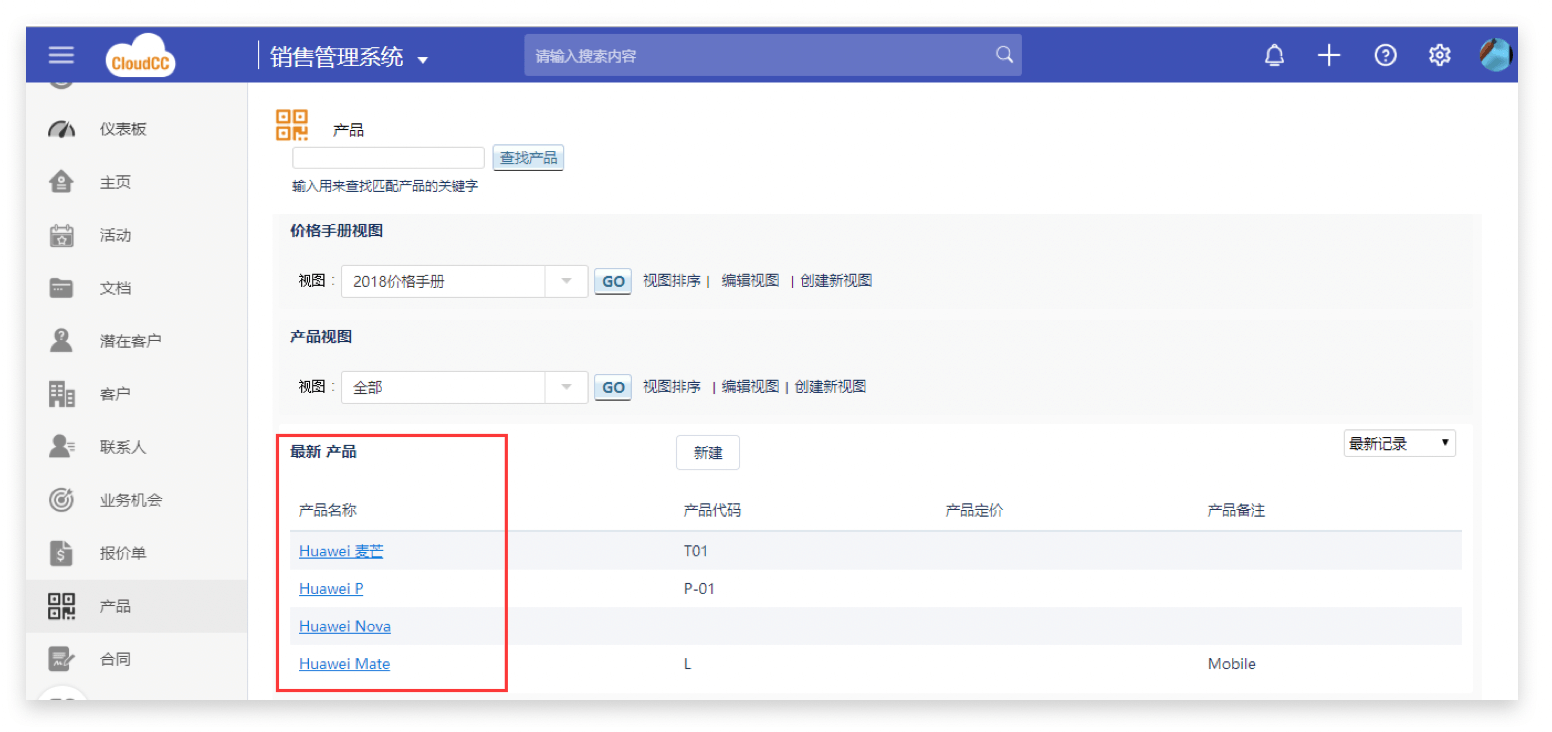Click GO next to the 2018价格手册 view
This screenshot has width=1552, height=732.
613,282
